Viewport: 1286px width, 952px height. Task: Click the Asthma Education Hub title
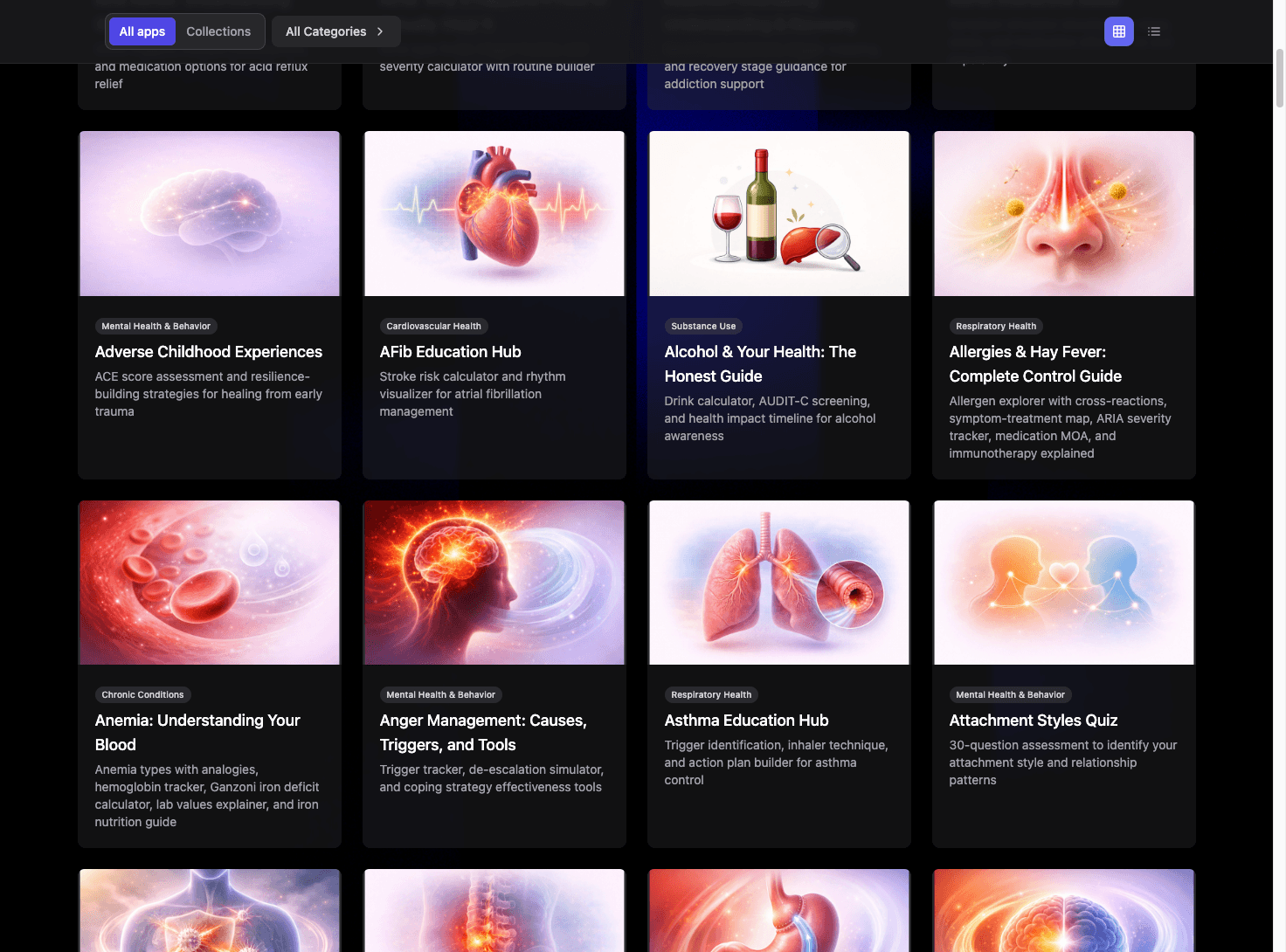746,721
